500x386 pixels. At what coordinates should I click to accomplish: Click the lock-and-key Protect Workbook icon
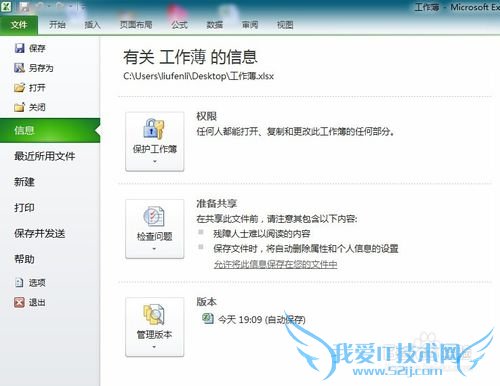pyautogui.click(x=154, y=129)
